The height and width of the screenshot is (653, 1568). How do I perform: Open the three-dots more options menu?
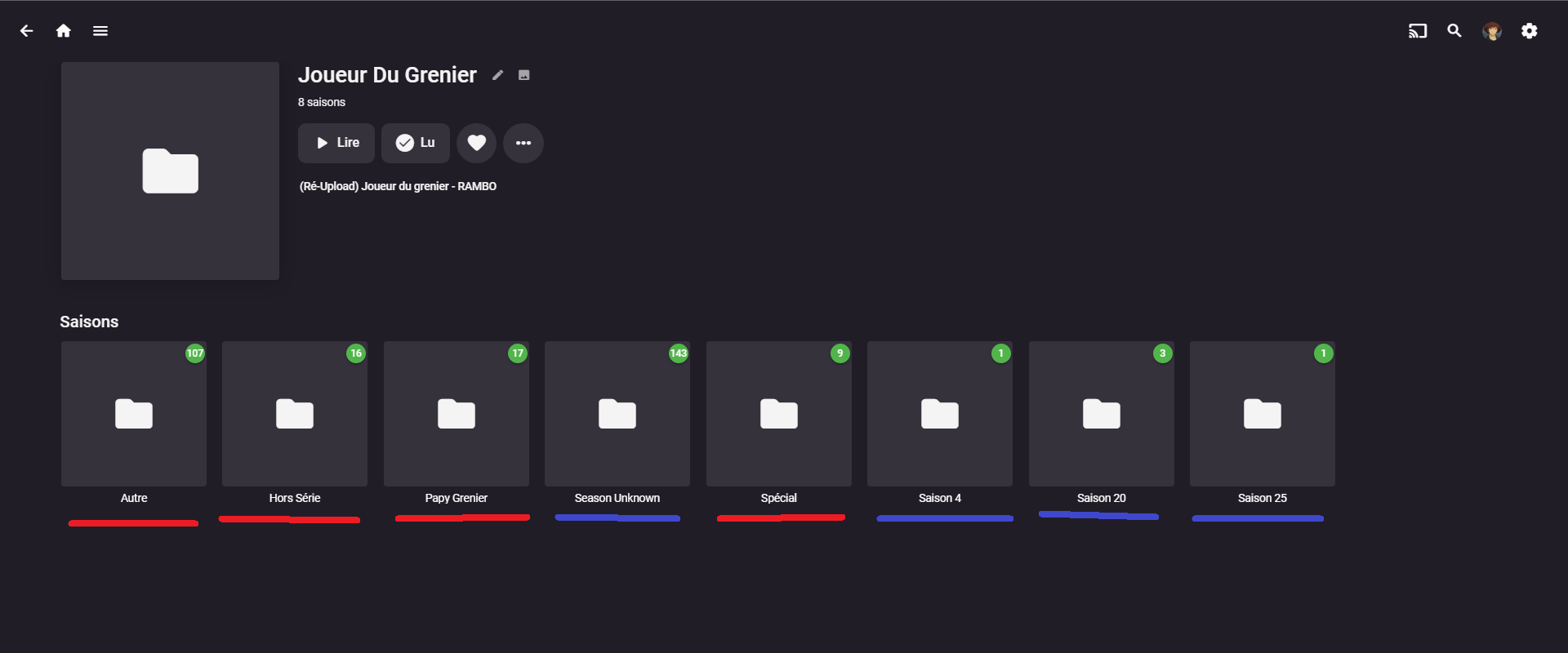pos(523,143)
